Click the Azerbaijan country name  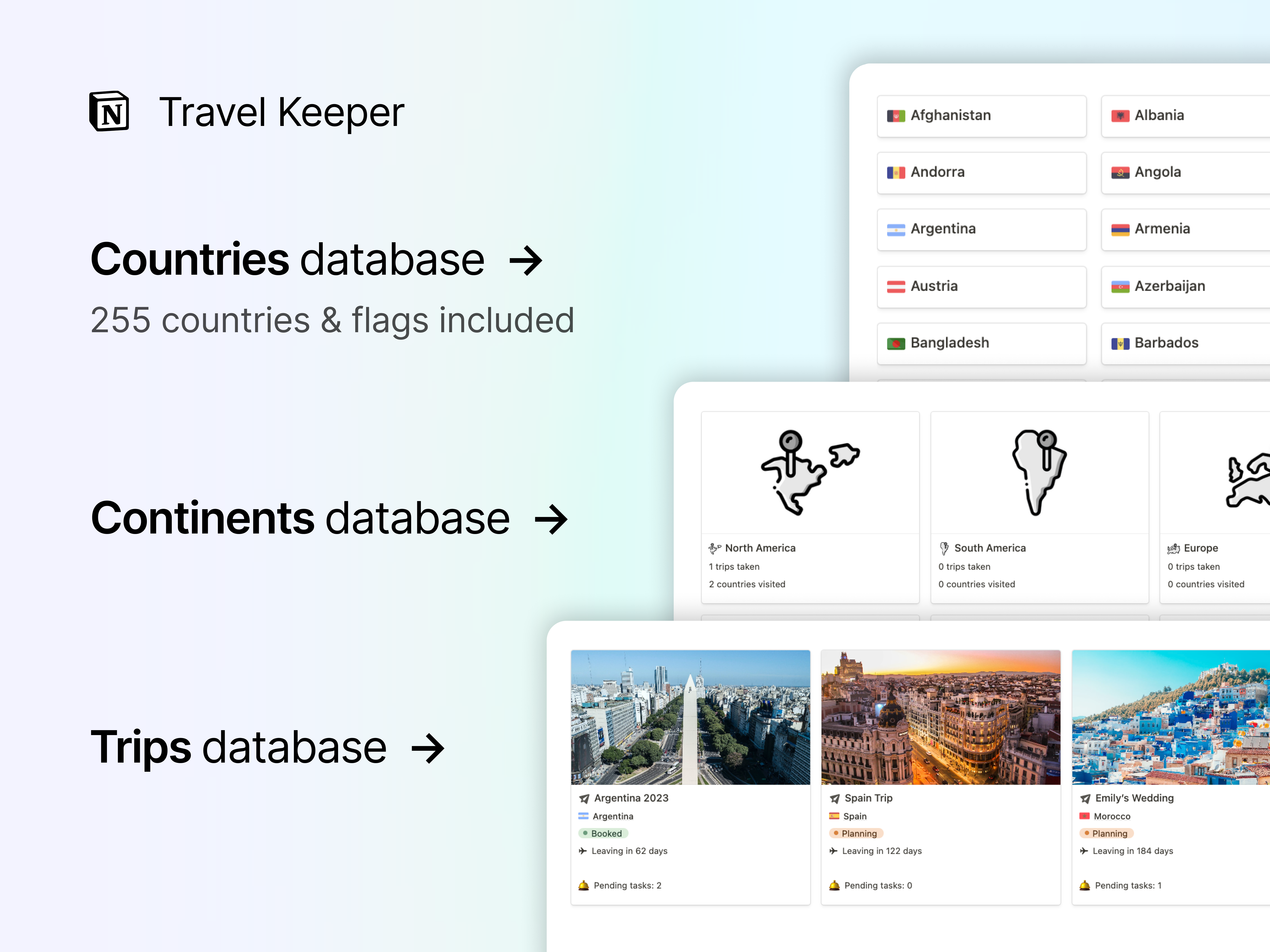coord(1170,286)
